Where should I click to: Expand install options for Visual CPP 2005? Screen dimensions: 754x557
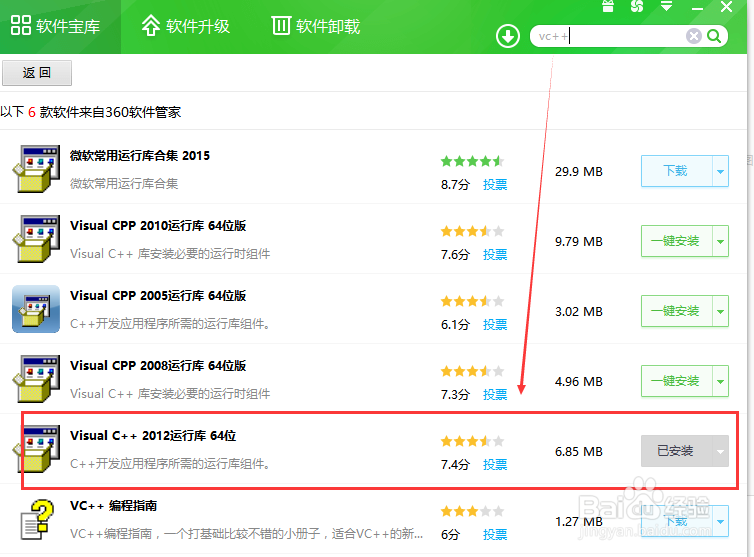(x=720, y=311)
